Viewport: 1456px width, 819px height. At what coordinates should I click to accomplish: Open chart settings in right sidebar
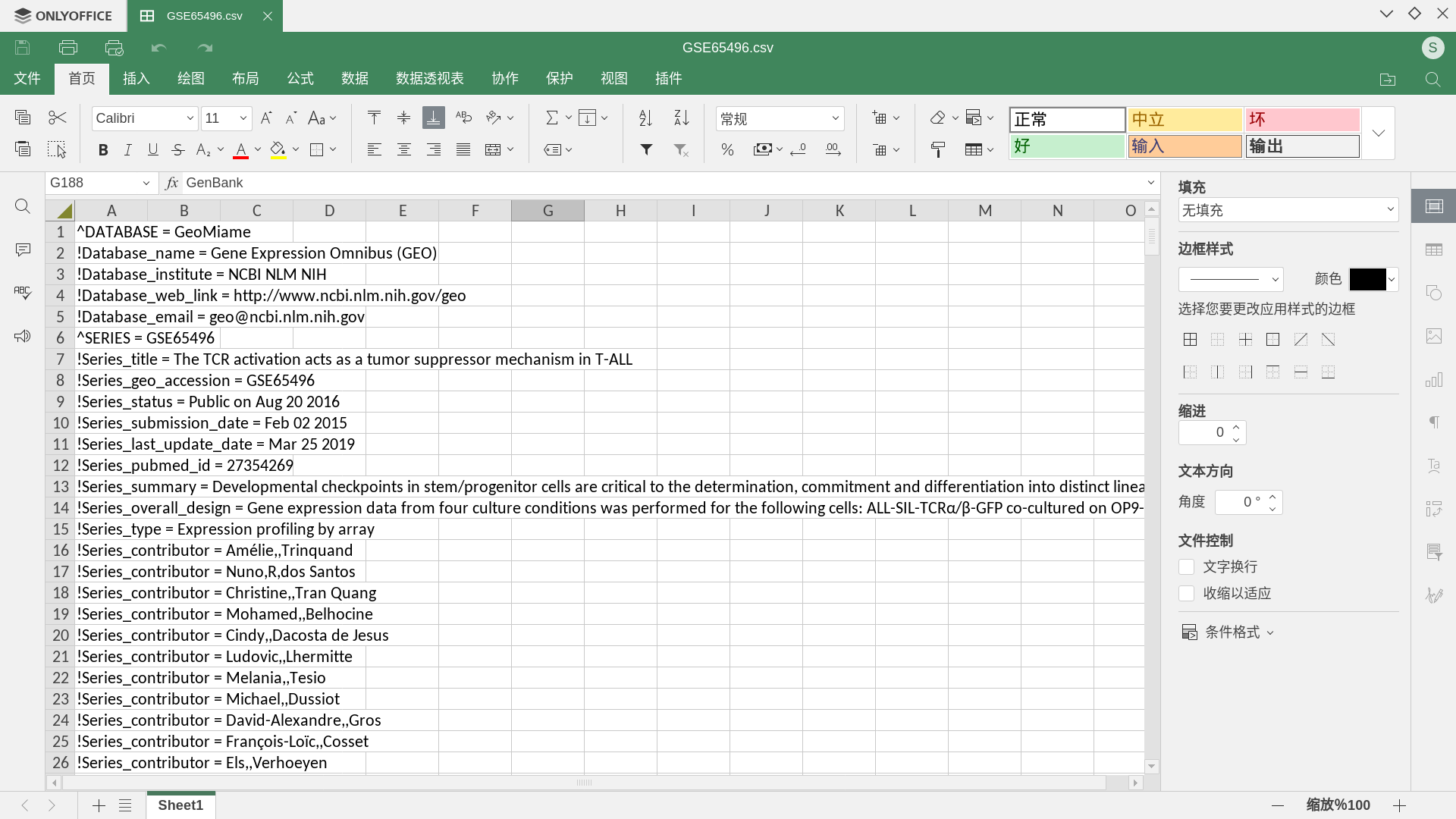(x=1433, y=380)
